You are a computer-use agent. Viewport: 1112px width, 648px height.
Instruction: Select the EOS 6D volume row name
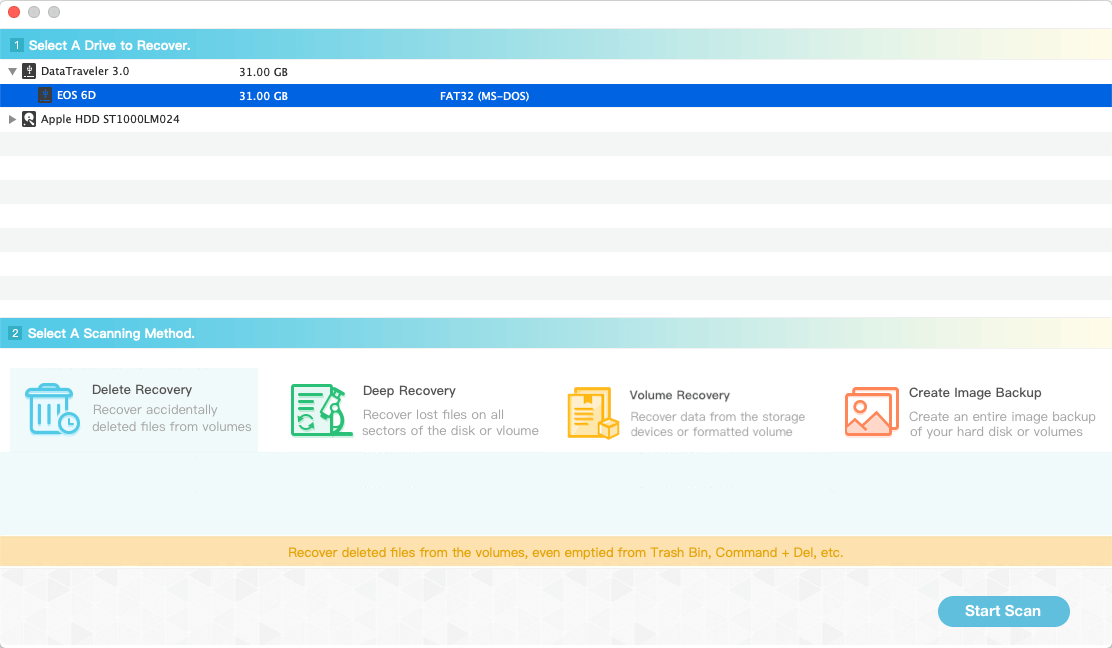coord(77,95)
